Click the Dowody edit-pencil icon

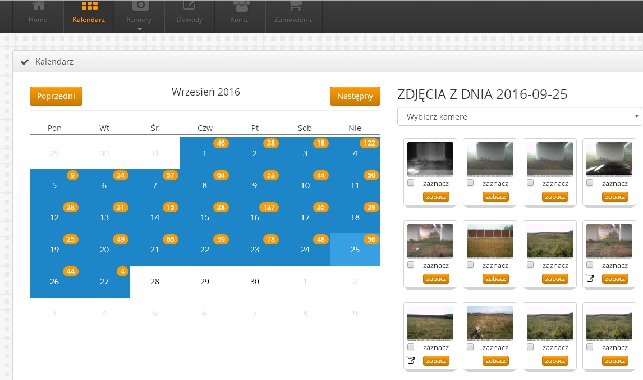pos(189,5)
